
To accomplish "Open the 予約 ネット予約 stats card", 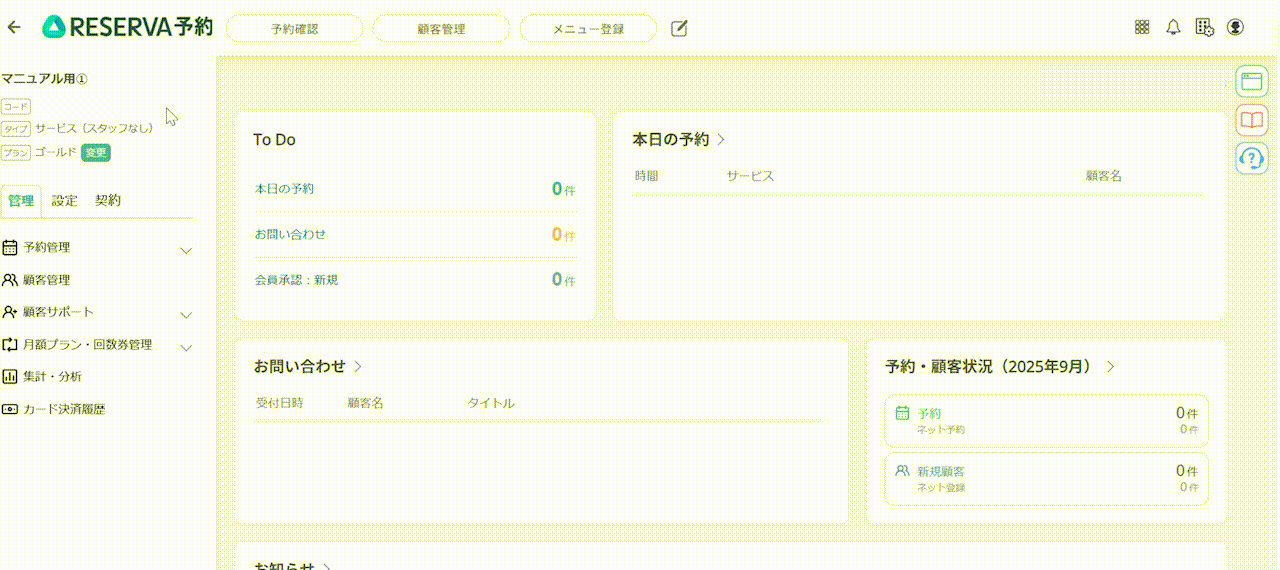I will point(1046,420).
